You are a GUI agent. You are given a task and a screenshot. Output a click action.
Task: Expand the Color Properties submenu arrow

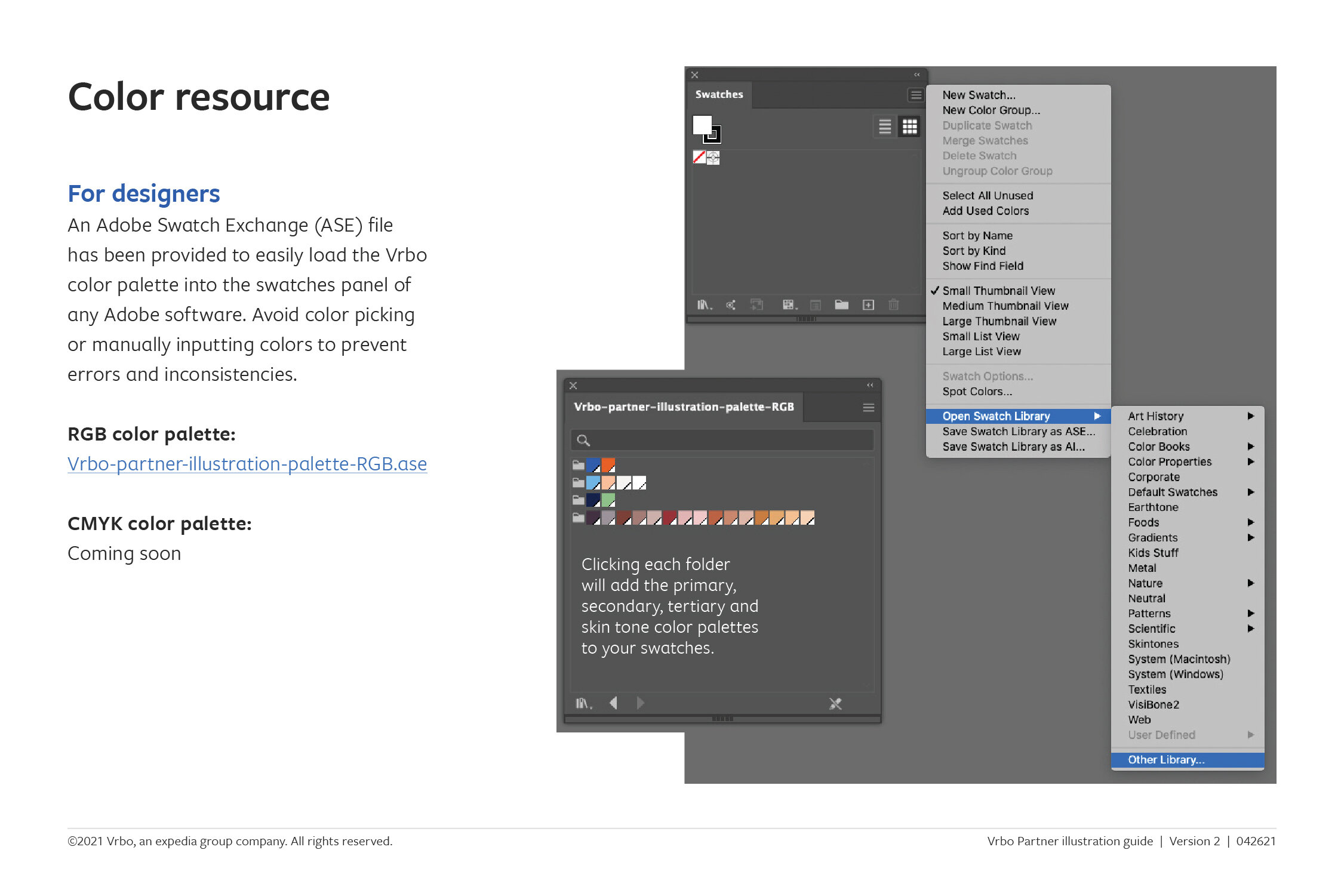(x=1250, y=461)
